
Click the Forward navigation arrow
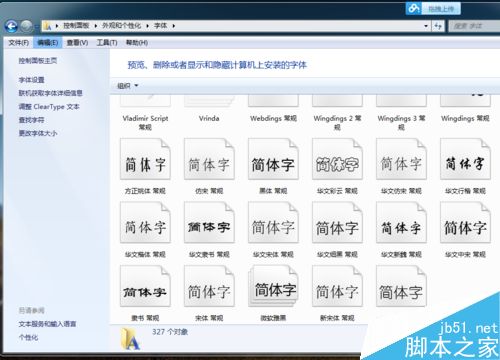[26, 26]
